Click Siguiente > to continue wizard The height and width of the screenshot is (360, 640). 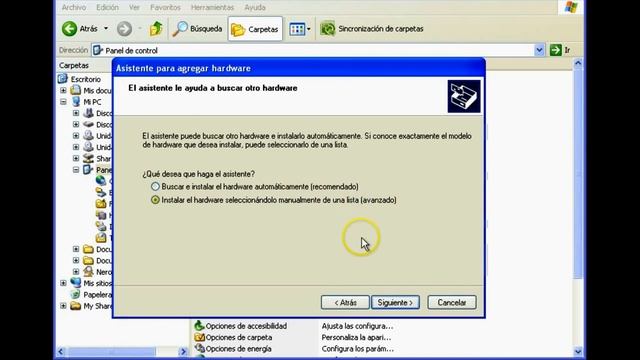pos(395,302)
